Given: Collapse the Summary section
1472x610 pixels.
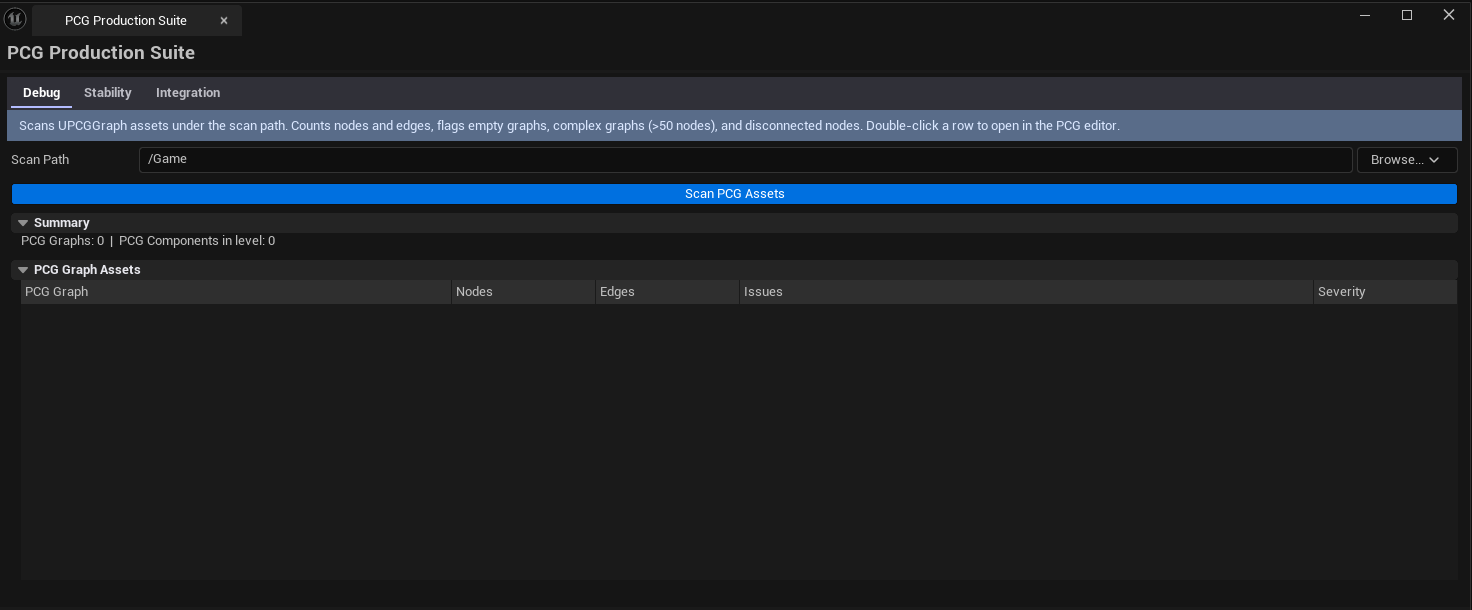Looking at the screenshot, I should [x=23, y=223].
